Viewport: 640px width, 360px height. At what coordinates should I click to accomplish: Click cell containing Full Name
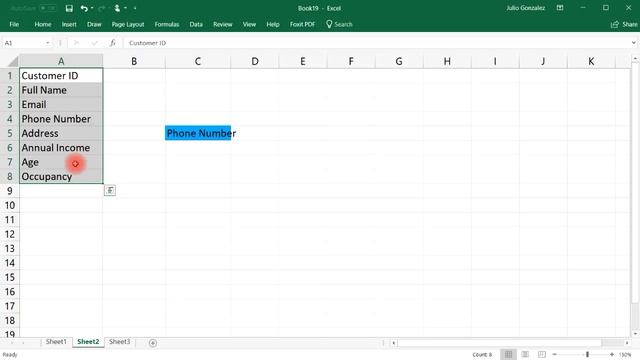pos(61,90)
